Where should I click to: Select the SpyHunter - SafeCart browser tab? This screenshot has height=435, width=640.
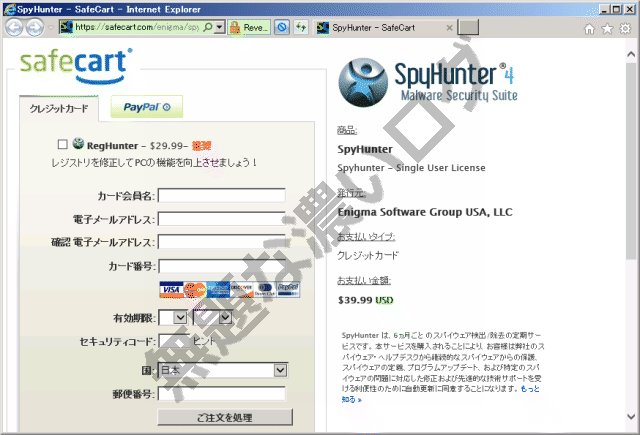tap(384, 28)
